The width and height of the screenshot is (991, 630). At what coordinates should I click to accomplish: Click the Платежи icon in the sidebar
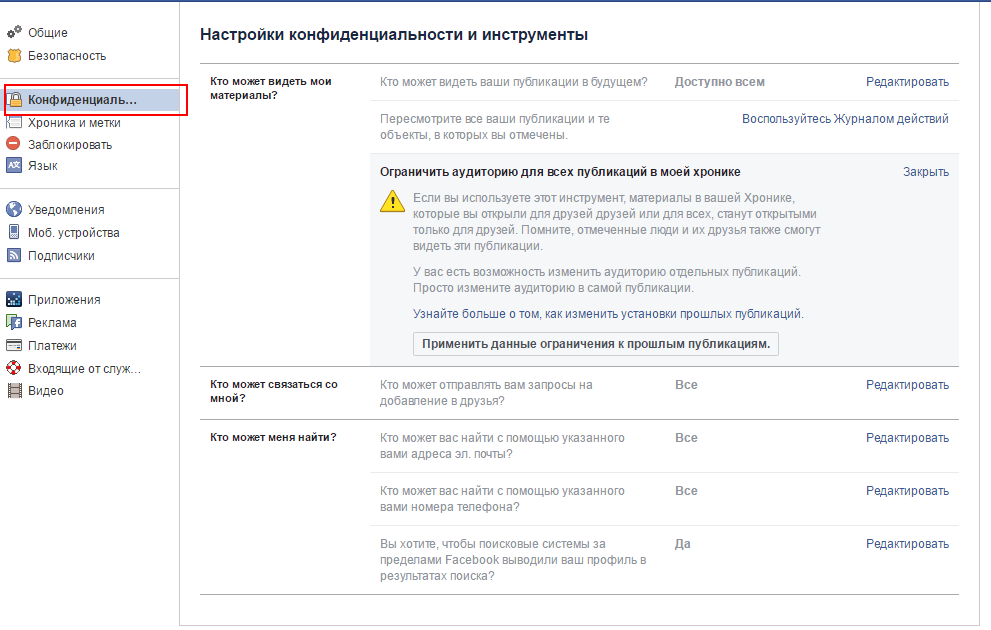(15, 345)
